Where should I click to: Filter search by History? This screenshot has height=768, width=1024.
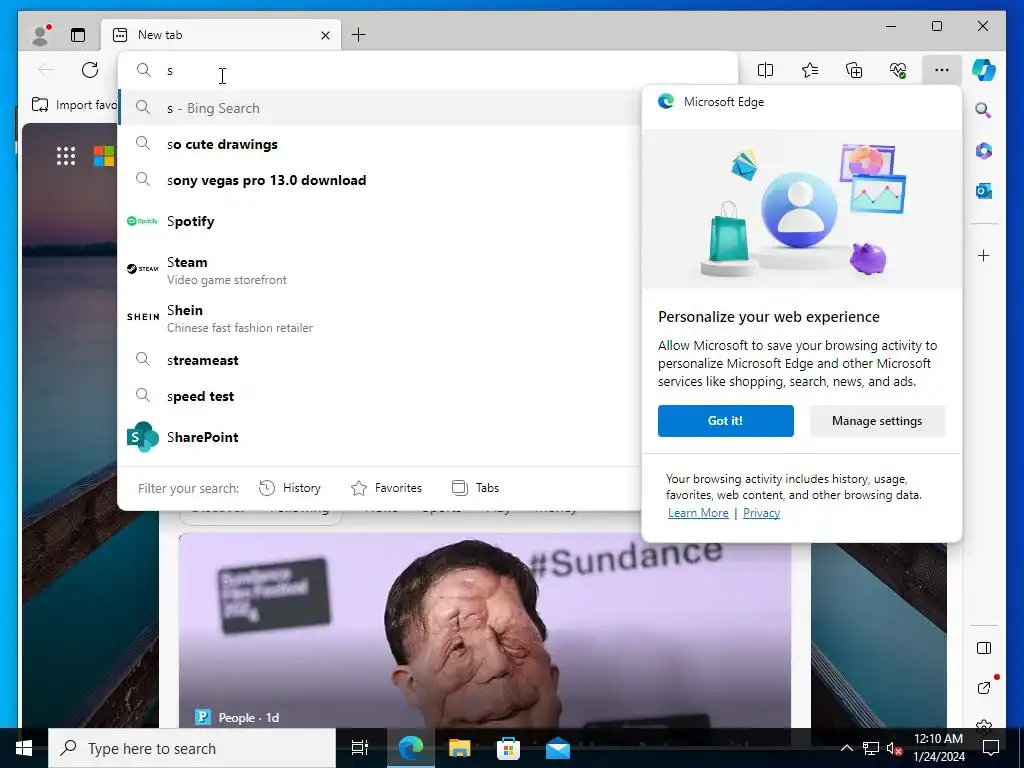click(x=290, y=488)
